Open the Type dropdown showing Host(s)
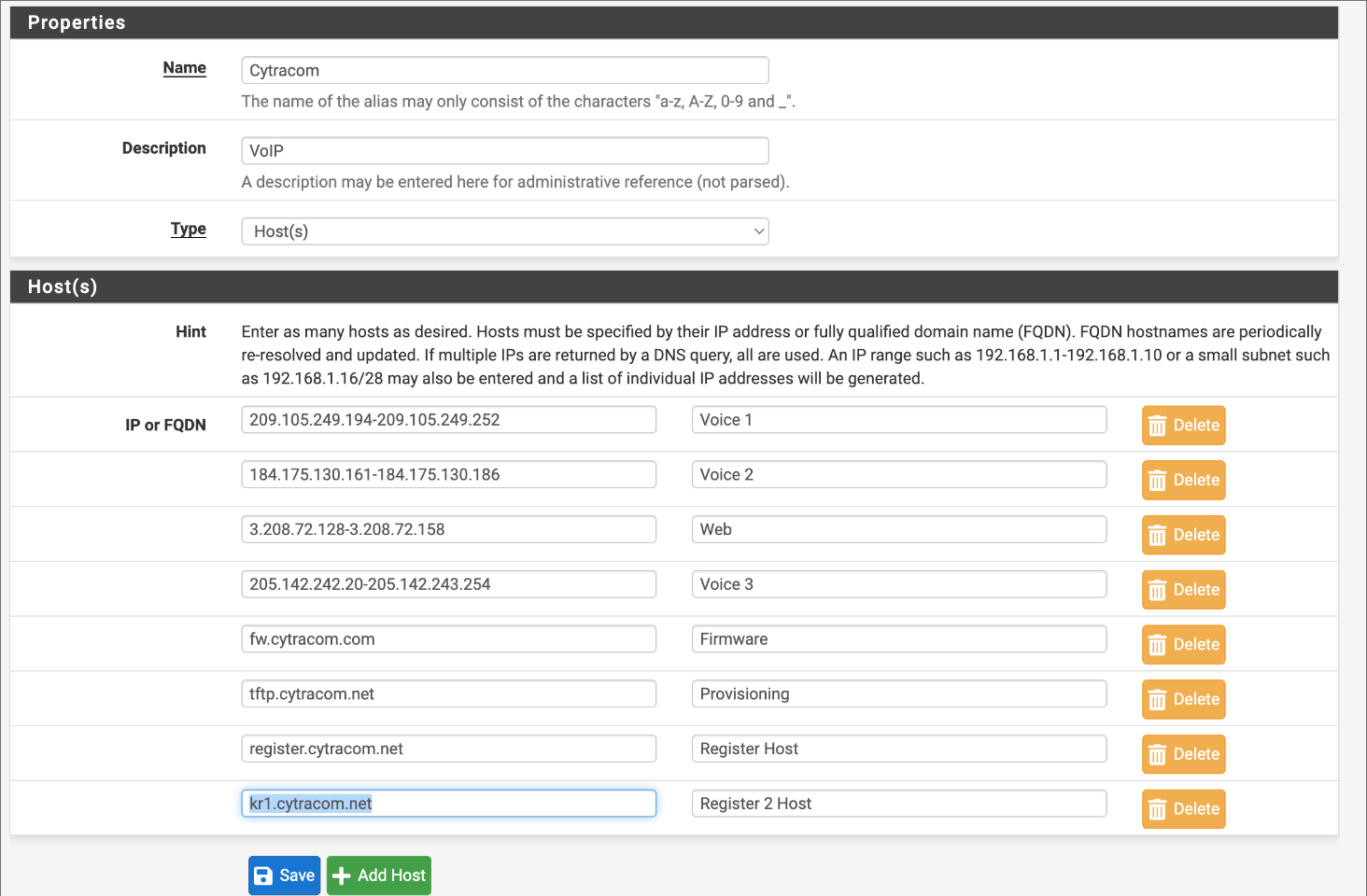This screenshot has height=896, width=1367. point(504,231)
